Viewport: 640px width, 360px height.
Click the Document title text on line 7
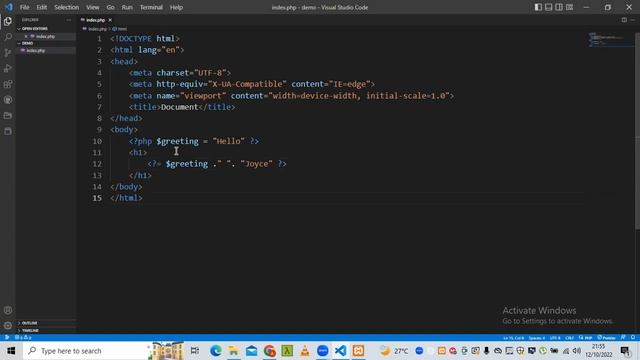179,107
